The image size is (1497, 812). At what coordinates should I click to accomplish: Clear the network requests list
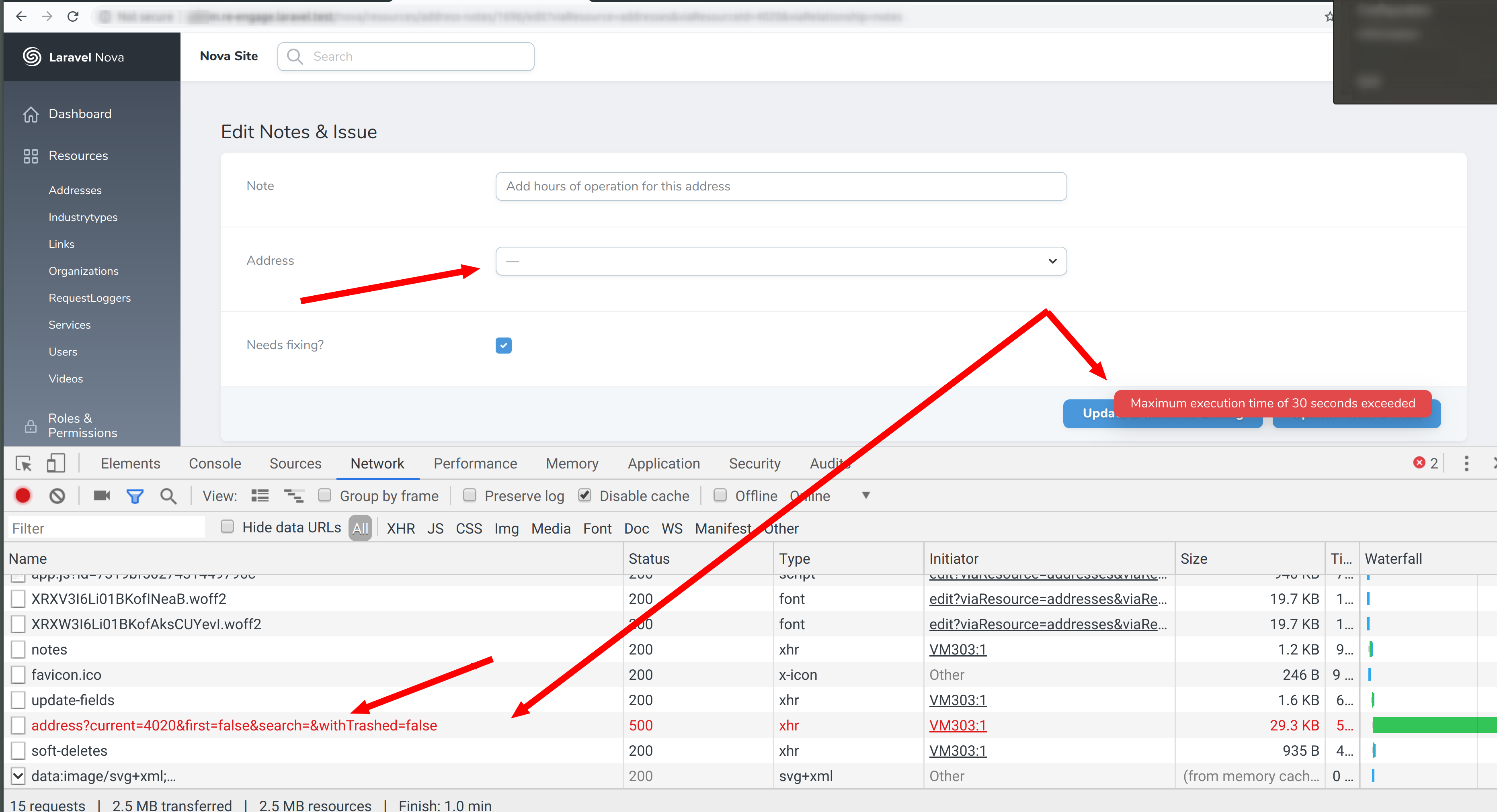(57, 495)
